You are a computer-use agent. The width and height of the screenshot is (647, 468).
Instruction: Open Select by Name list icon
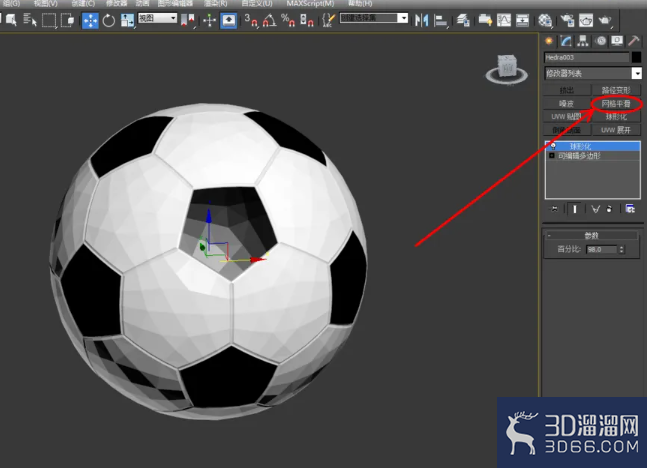[x=30, y=20]
